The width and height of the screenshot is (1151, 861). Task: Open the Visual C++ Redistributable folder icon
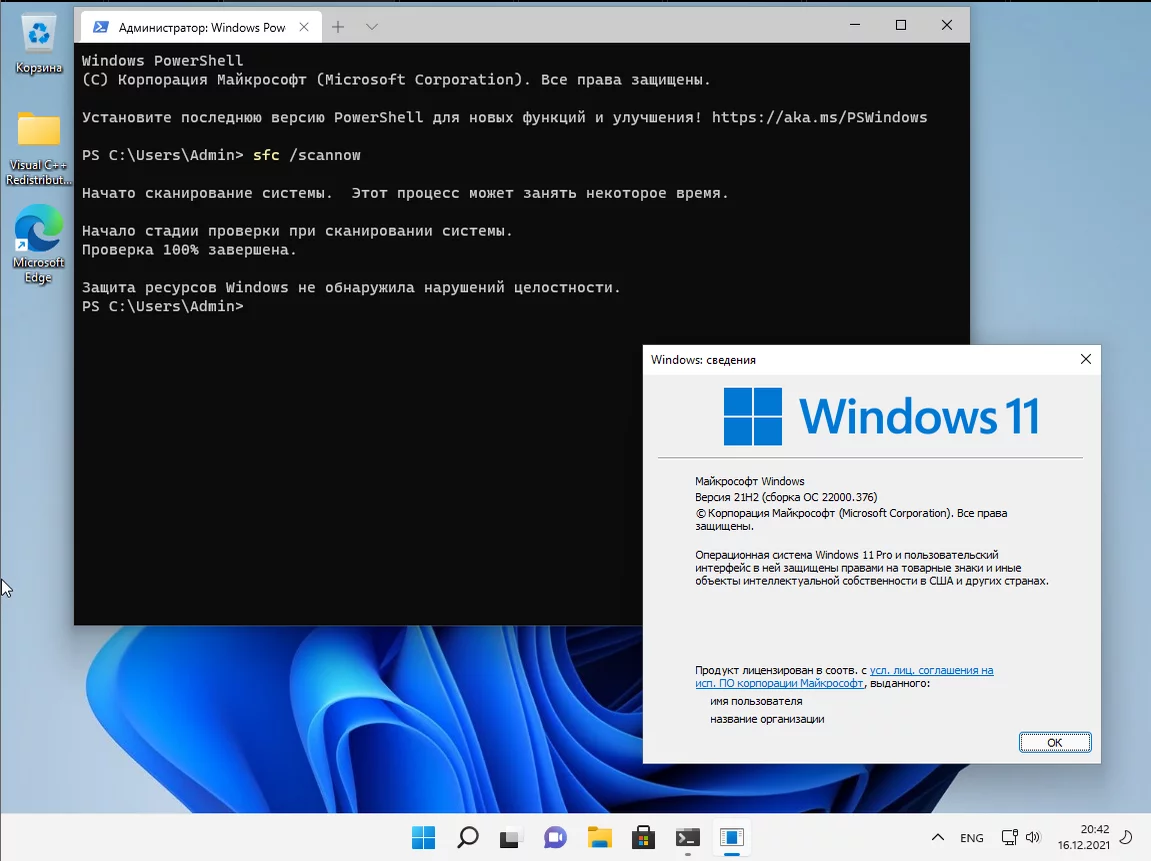pos(38,148)
